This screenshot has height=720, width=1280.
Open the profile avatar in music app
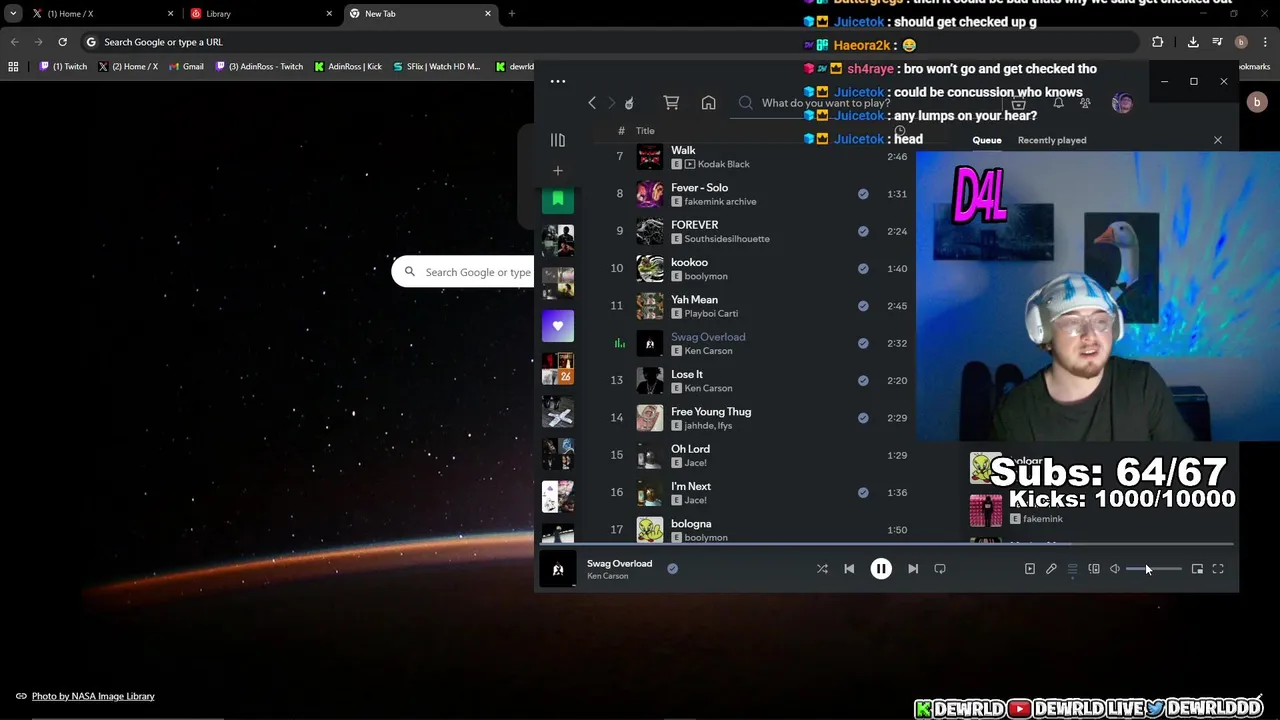[x=1122, y=103]
